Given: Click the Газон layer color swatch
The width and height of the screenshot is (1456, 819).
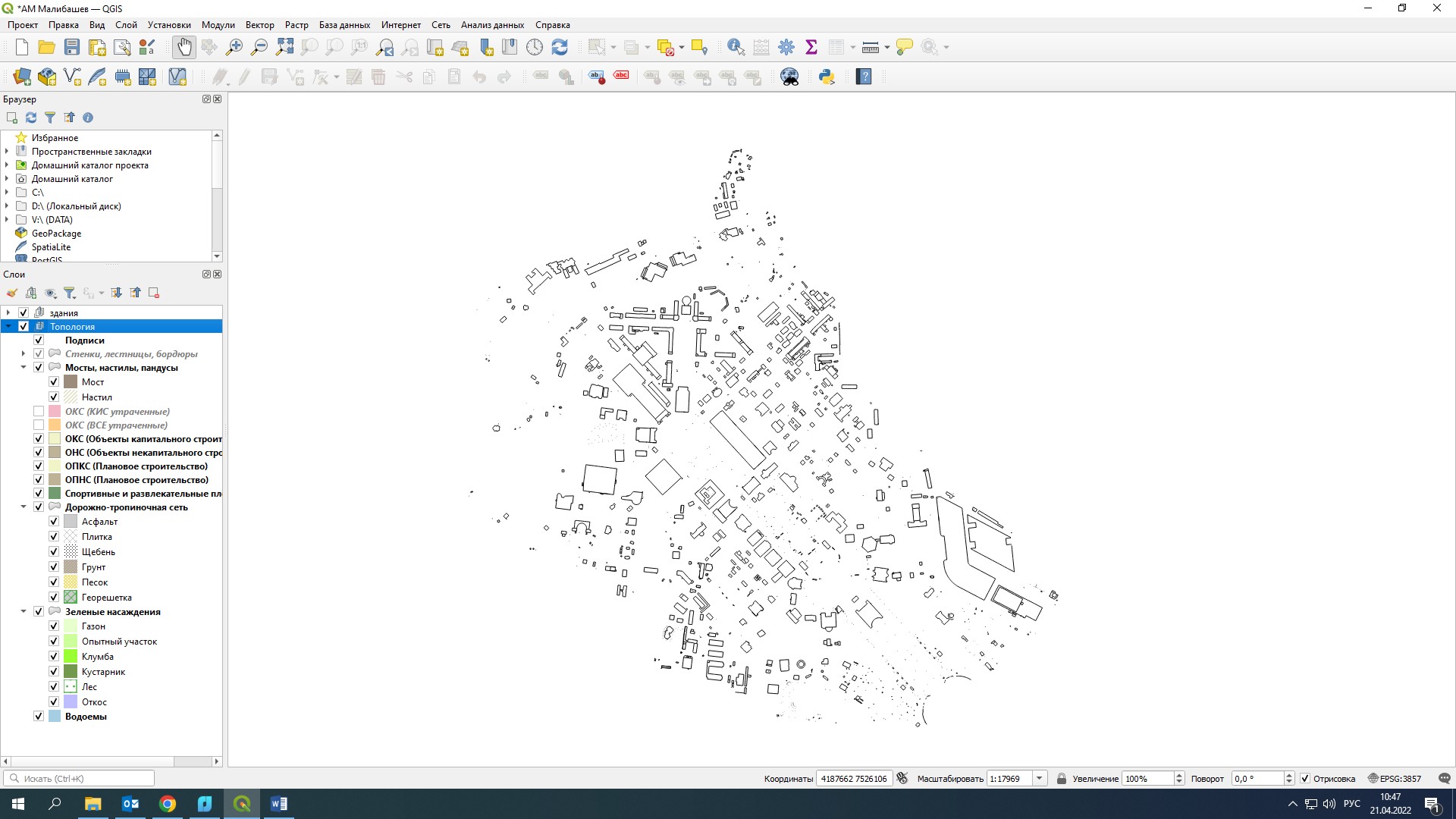Looking at the screenshot, I should click(71, 626).
